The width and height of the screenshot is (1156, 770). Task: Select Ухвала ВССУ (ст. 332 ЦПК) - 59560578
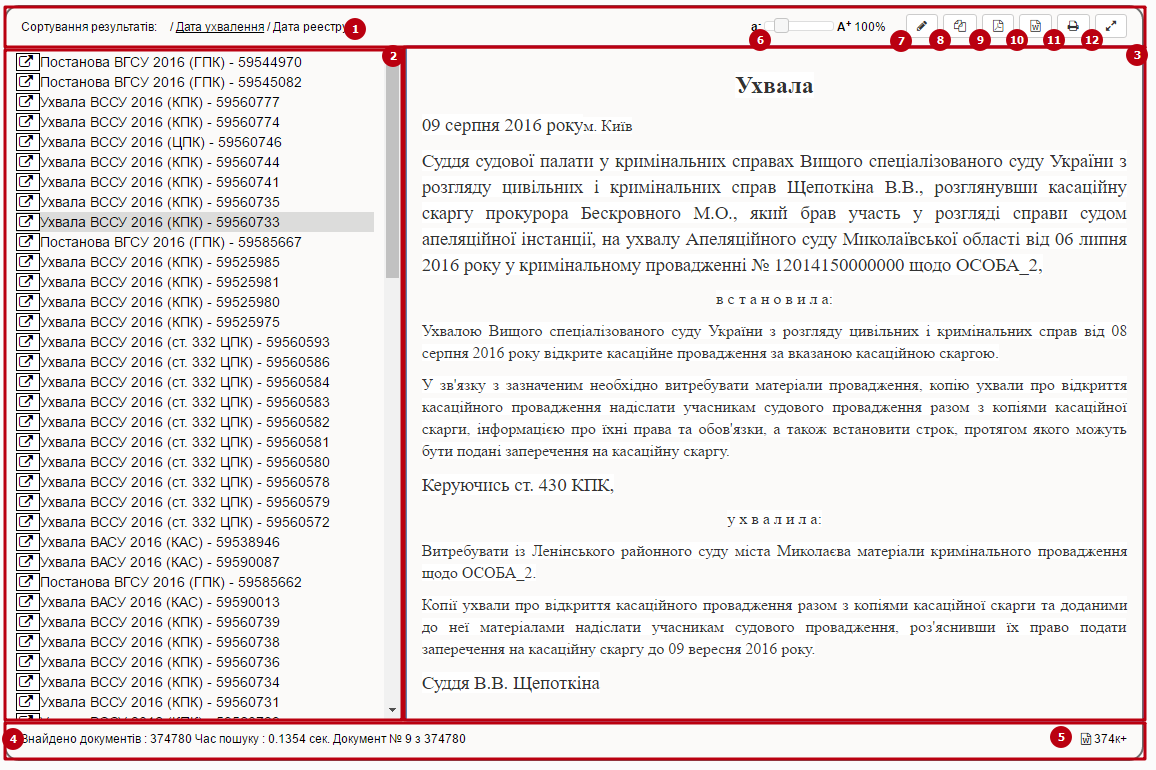(185, 482)
